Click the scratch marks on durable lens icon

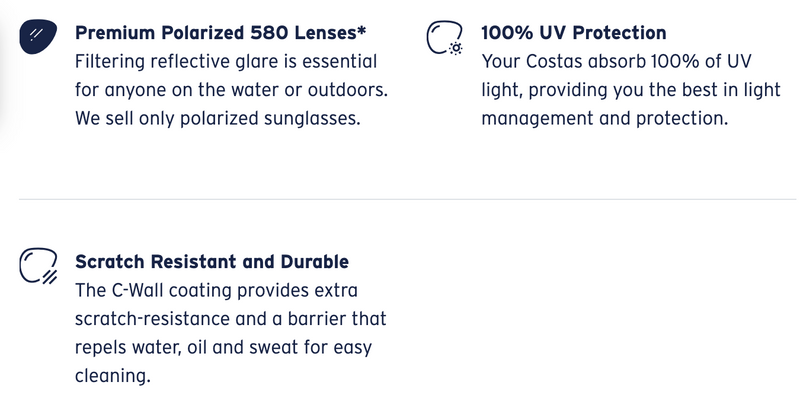(49, 278)
